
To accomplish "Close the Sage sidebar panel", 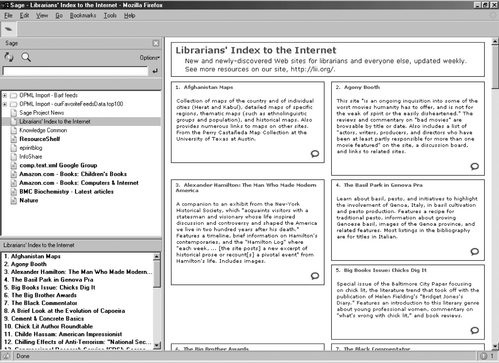I will (156, 43).
